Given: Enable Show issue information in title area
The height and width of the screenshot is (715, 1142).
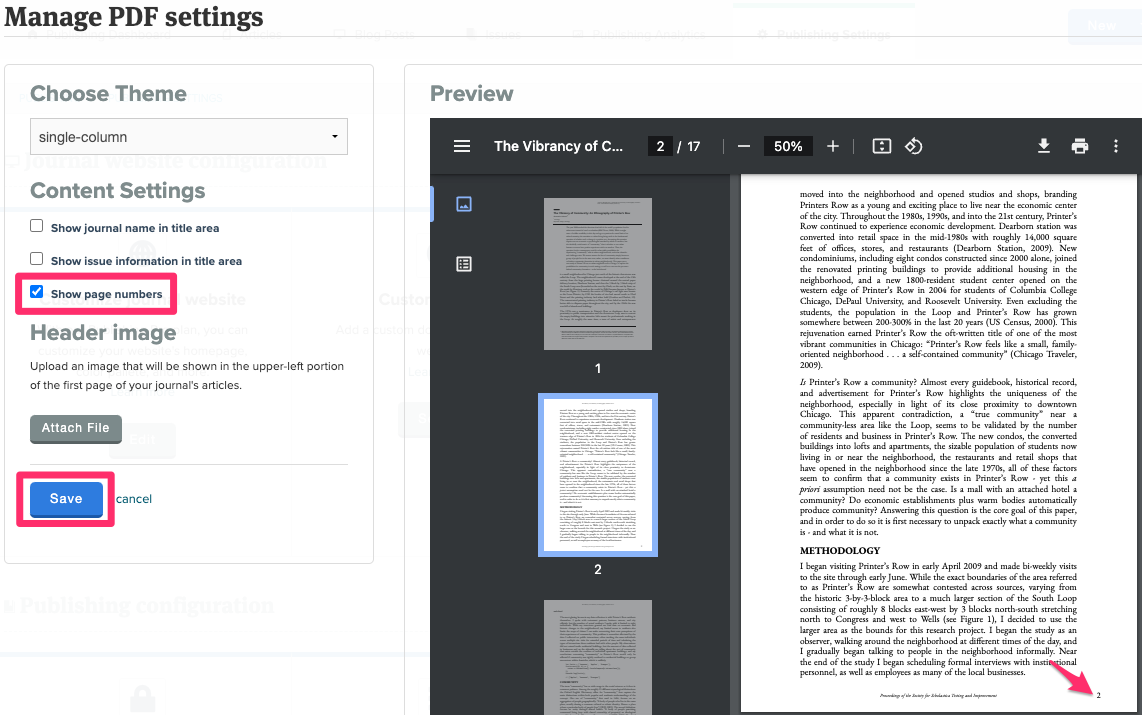Looking at the screenshot, I should click(36, 259).
